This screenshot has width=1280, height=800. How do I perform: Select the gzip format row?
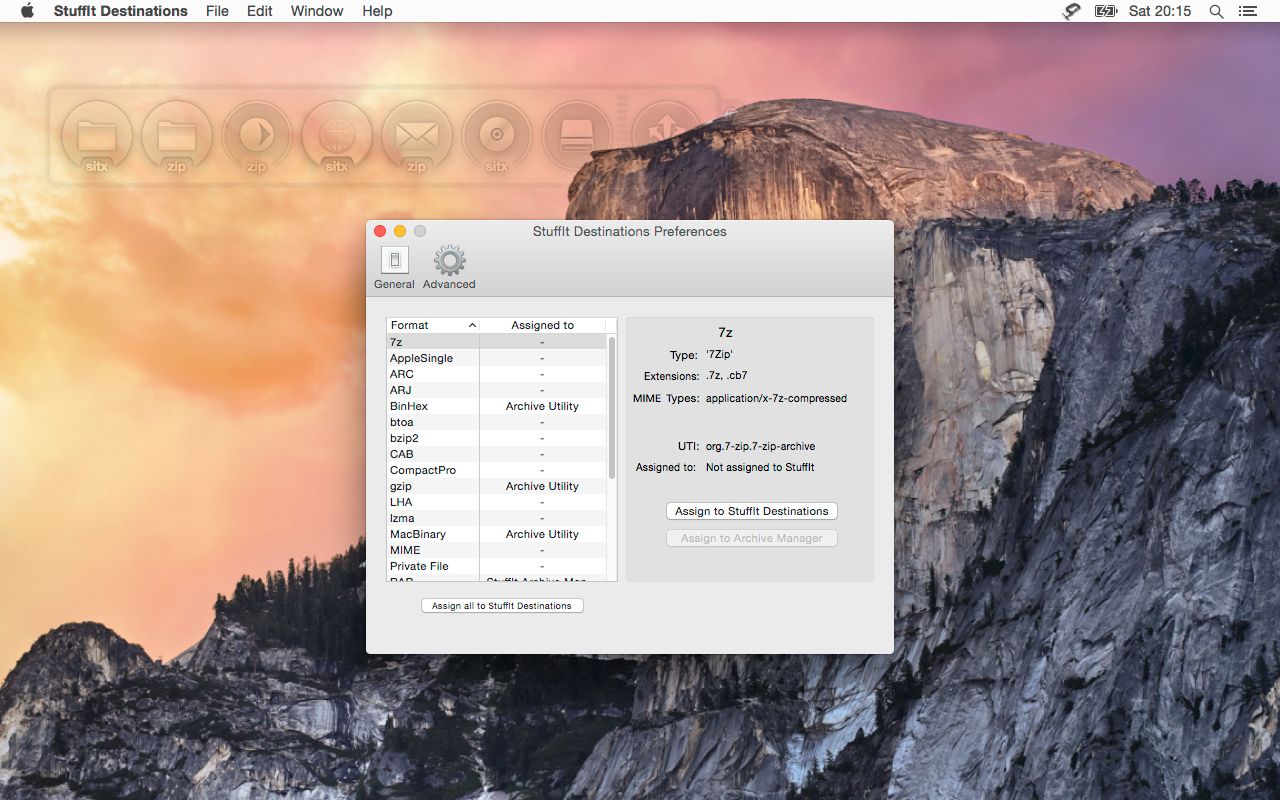[497, 486]
